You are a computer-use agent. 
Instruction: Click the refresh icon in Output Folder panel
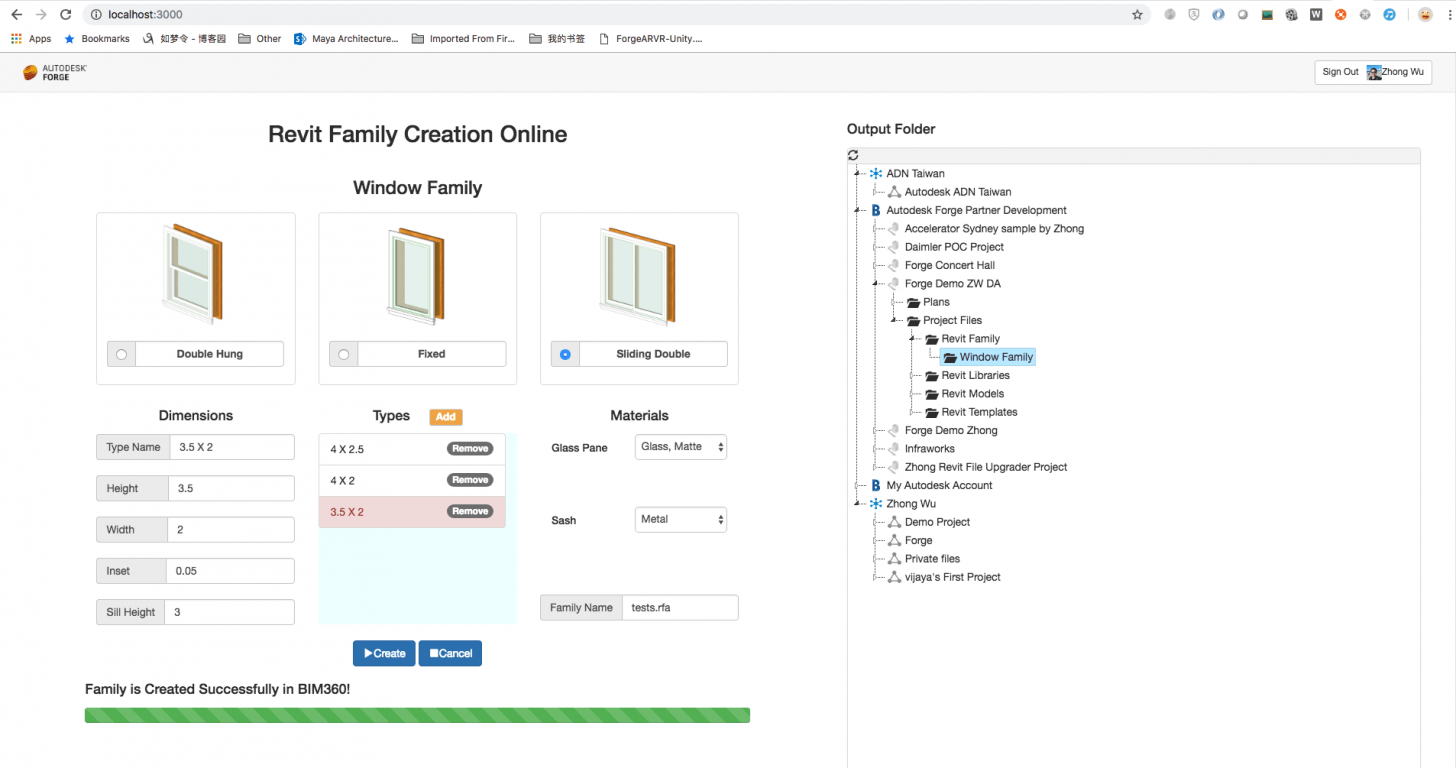tap(852, 155)
